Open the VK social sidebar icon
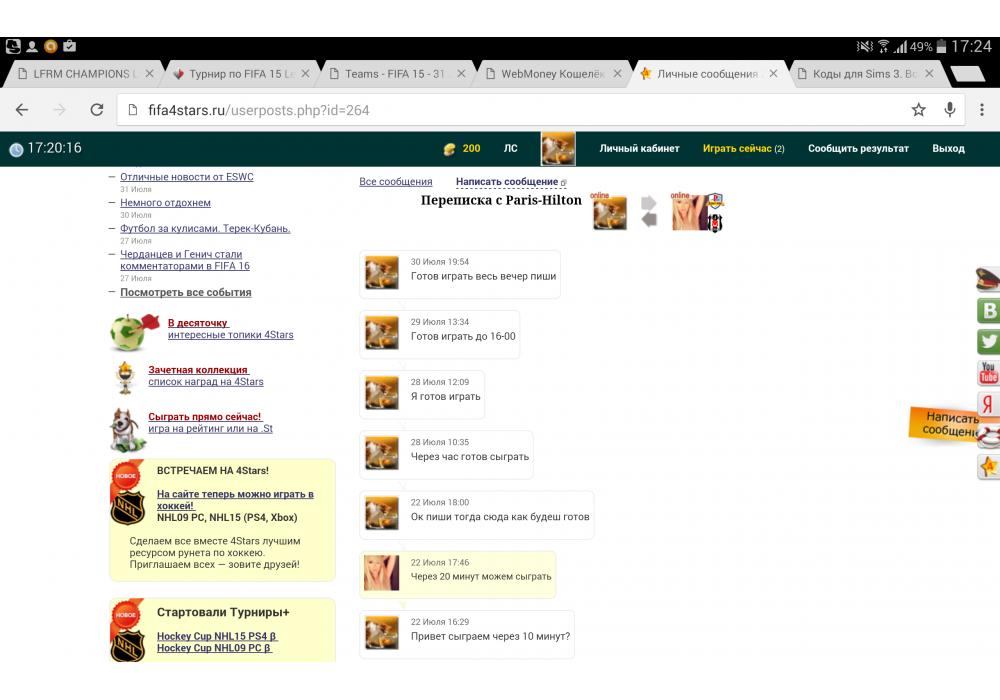The image size is (1000, 700). click(988, 311)
